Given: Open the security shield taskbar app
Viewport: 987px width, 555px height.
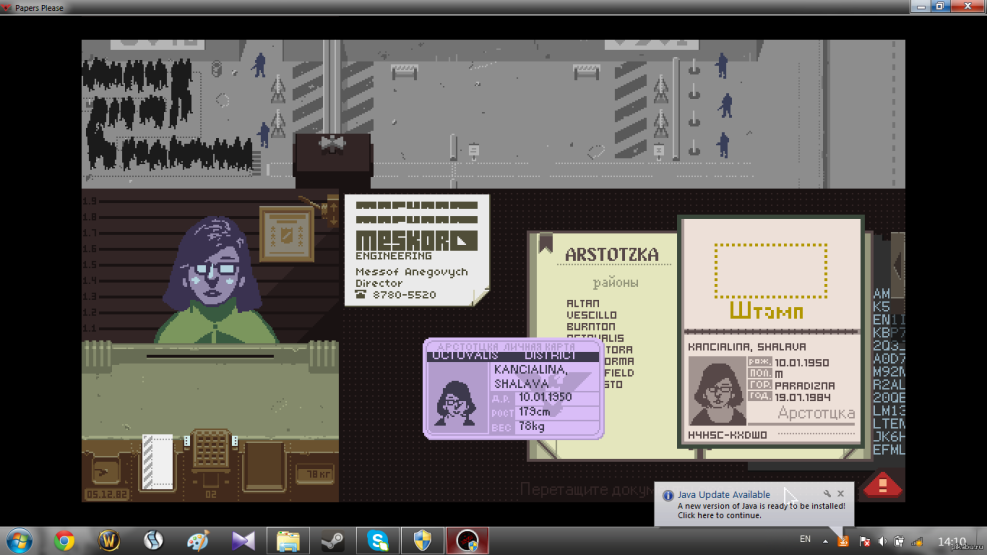Looking at the screenshot, I should [x=422, y=541].
